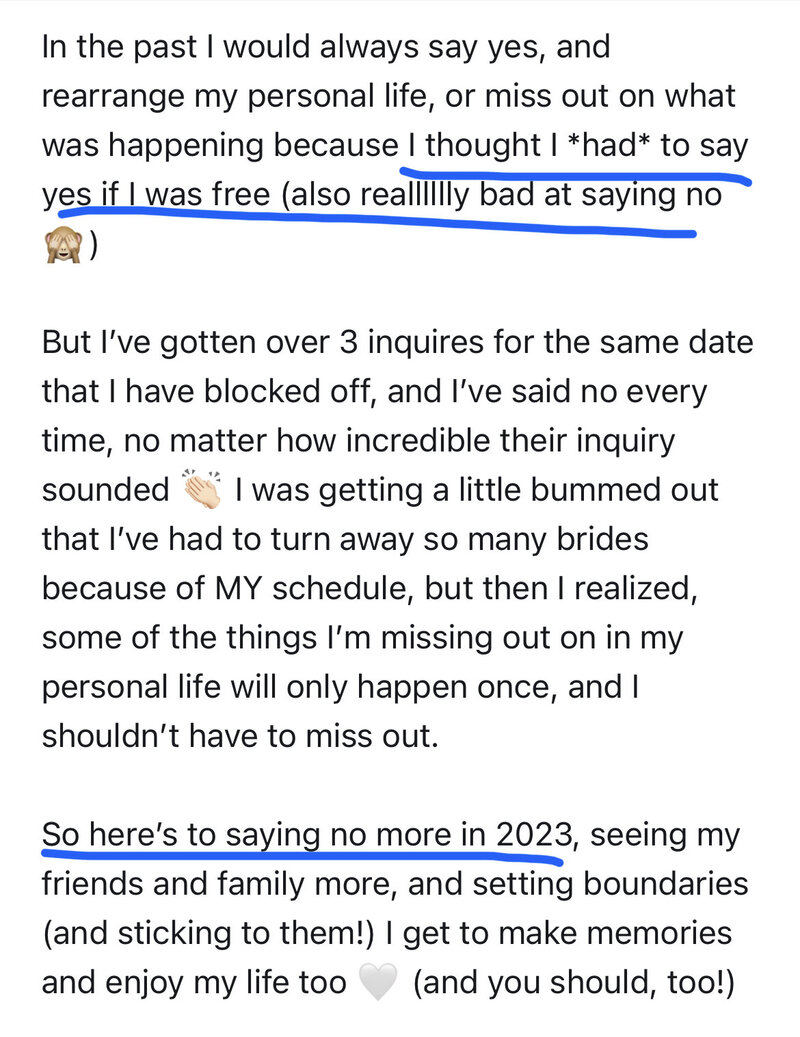Click the capitalized word 'MY' before schedule

(x=238, y=588)
